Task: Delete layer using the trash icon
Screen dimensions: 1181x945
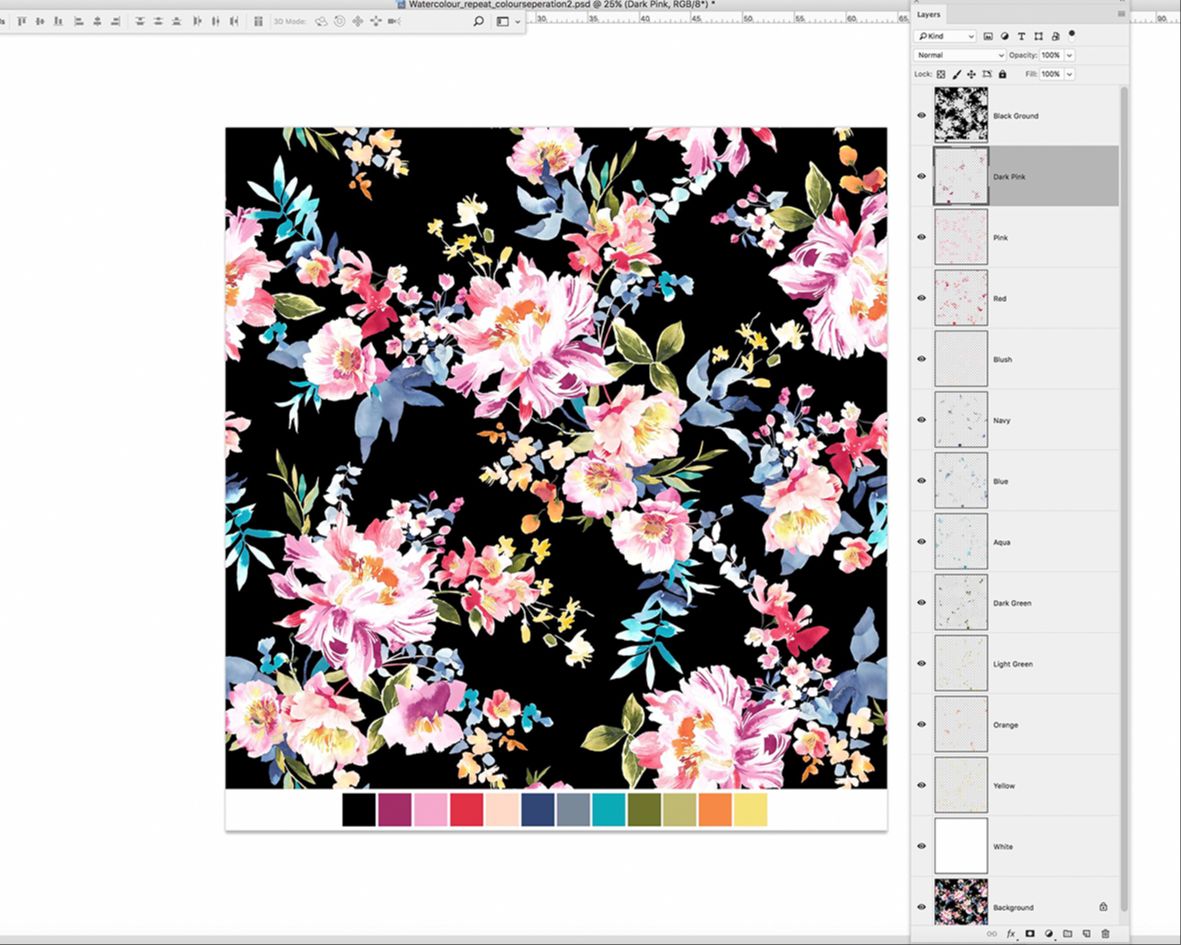Action: click(x=1105, y=933)
